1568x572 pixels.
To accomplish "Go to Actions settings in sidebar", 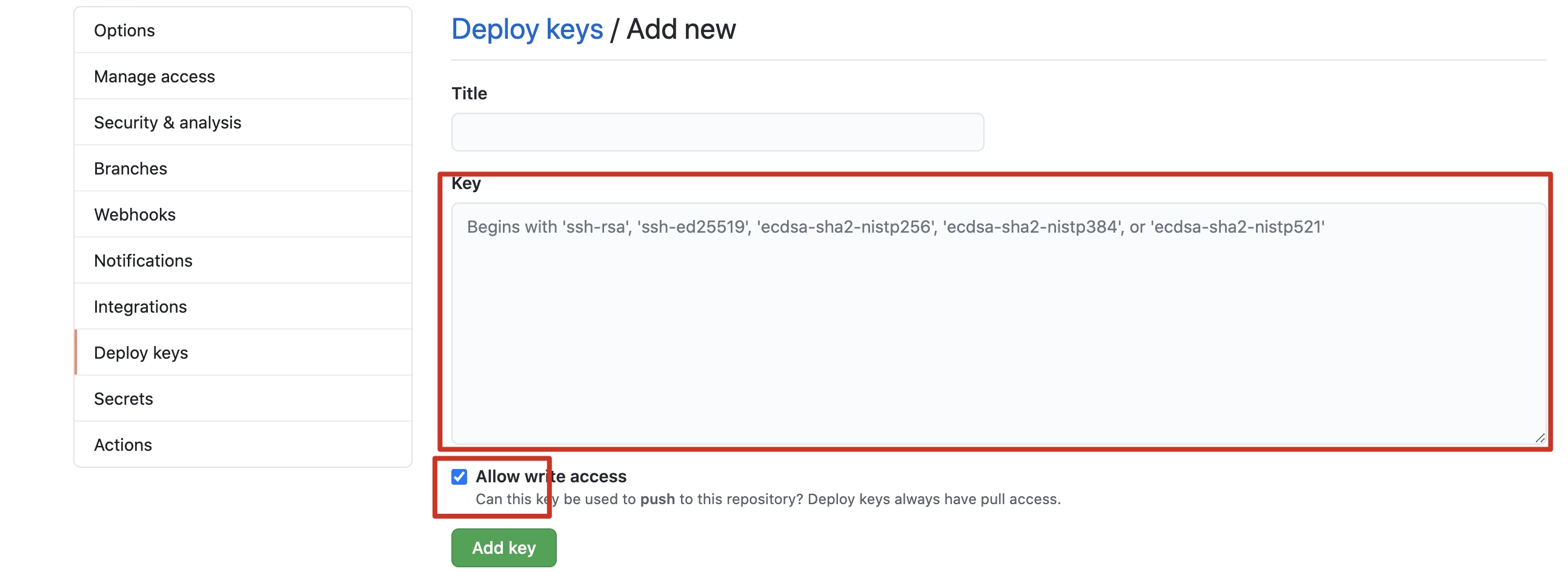I will 122,445.
